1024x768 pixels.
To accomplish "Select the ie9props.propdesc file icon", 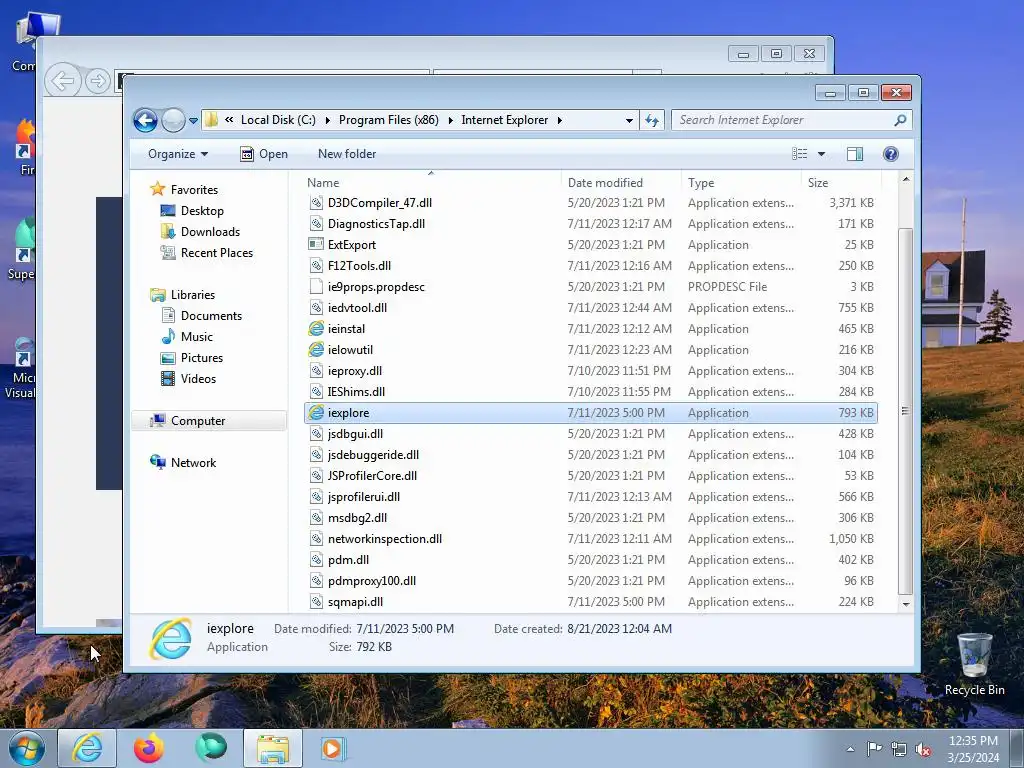I will 316,287.
